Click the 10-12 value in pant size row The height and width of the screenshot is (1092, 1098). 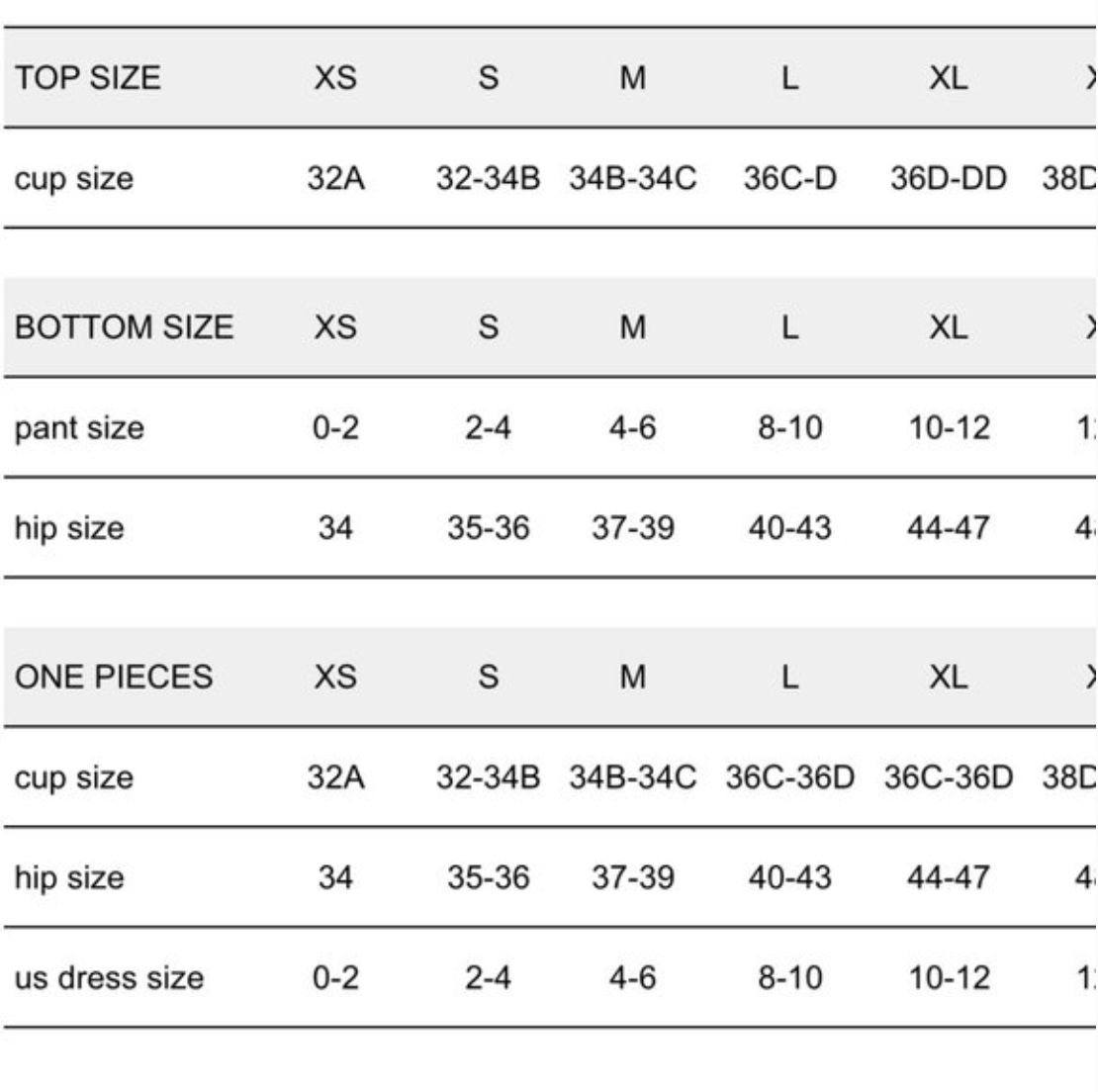[948, 428]
